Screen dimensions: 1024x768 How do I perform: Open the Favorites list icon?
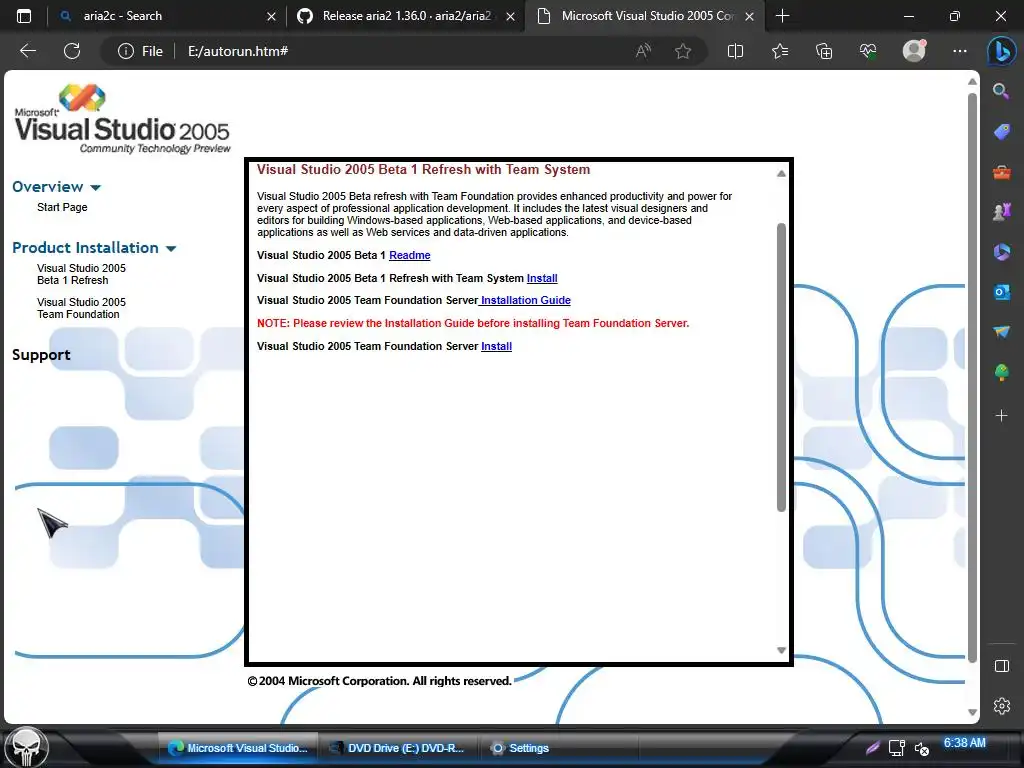(x=780, y=51)
